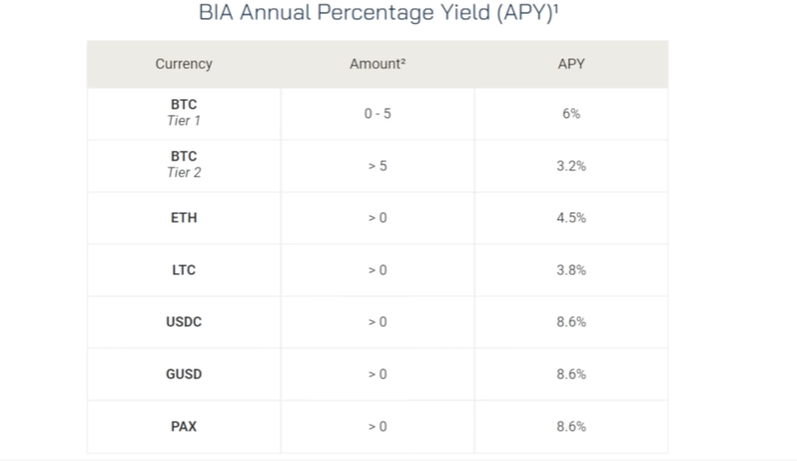The width and height of the screenshot is (797, 461).
Task: Click the 0 - 5 amount cell
Action: click(x=377, y=113)
